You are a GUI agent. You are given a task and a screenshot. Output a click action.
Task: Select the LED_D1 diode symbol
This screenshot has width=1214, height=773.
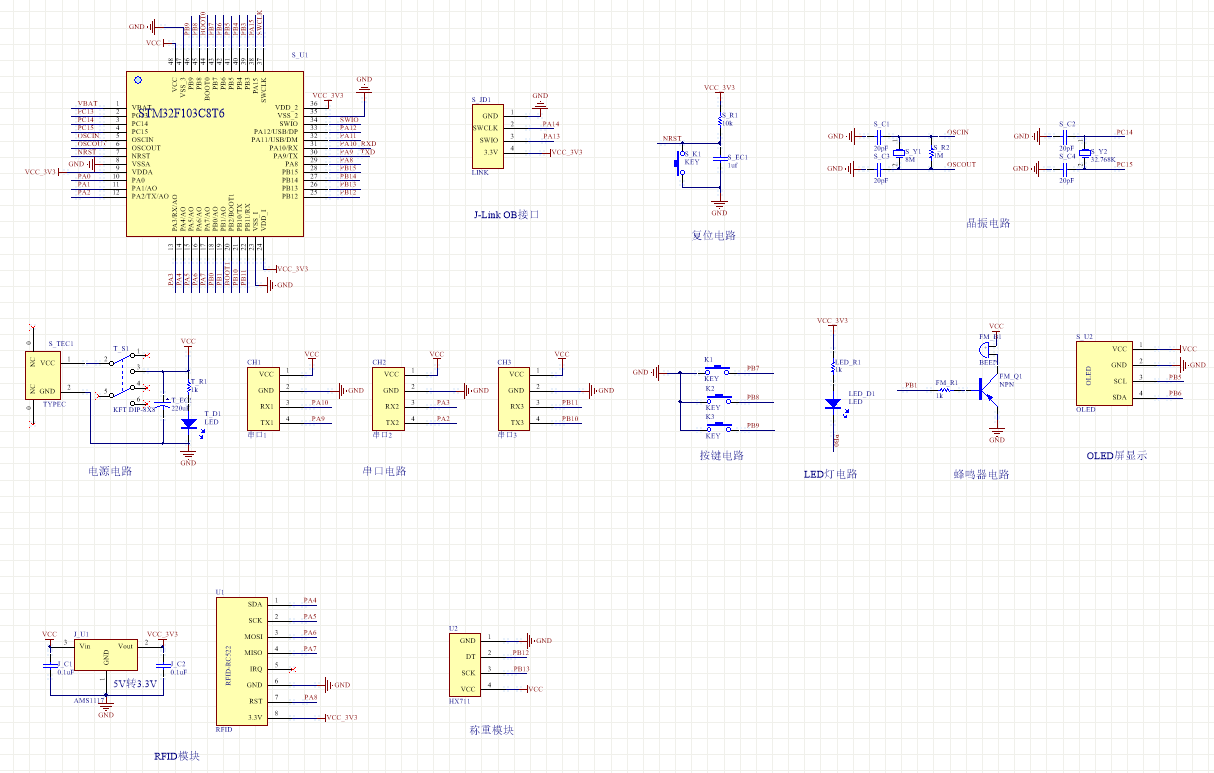832,404
